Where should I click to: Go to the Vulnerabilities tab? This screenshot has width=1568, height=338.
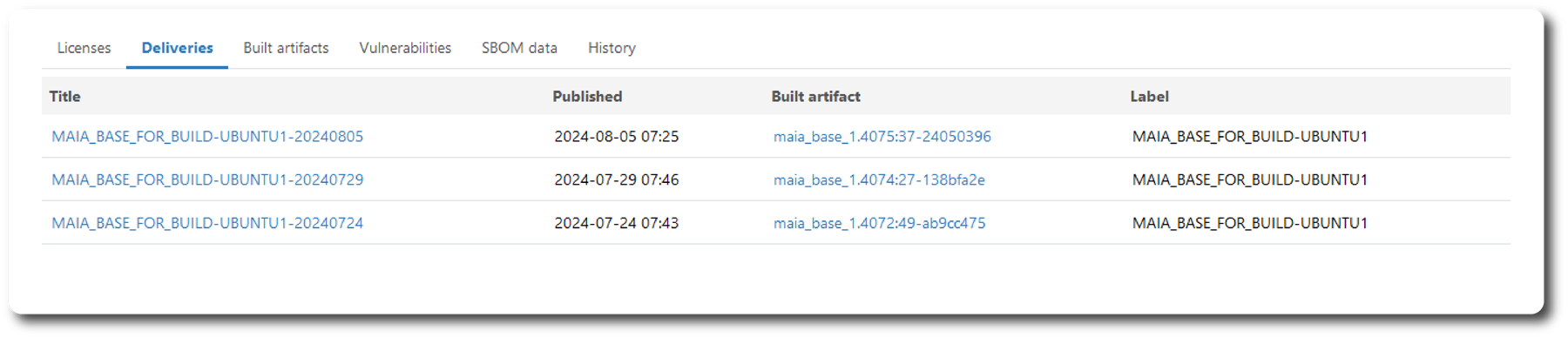click(405, 48)
